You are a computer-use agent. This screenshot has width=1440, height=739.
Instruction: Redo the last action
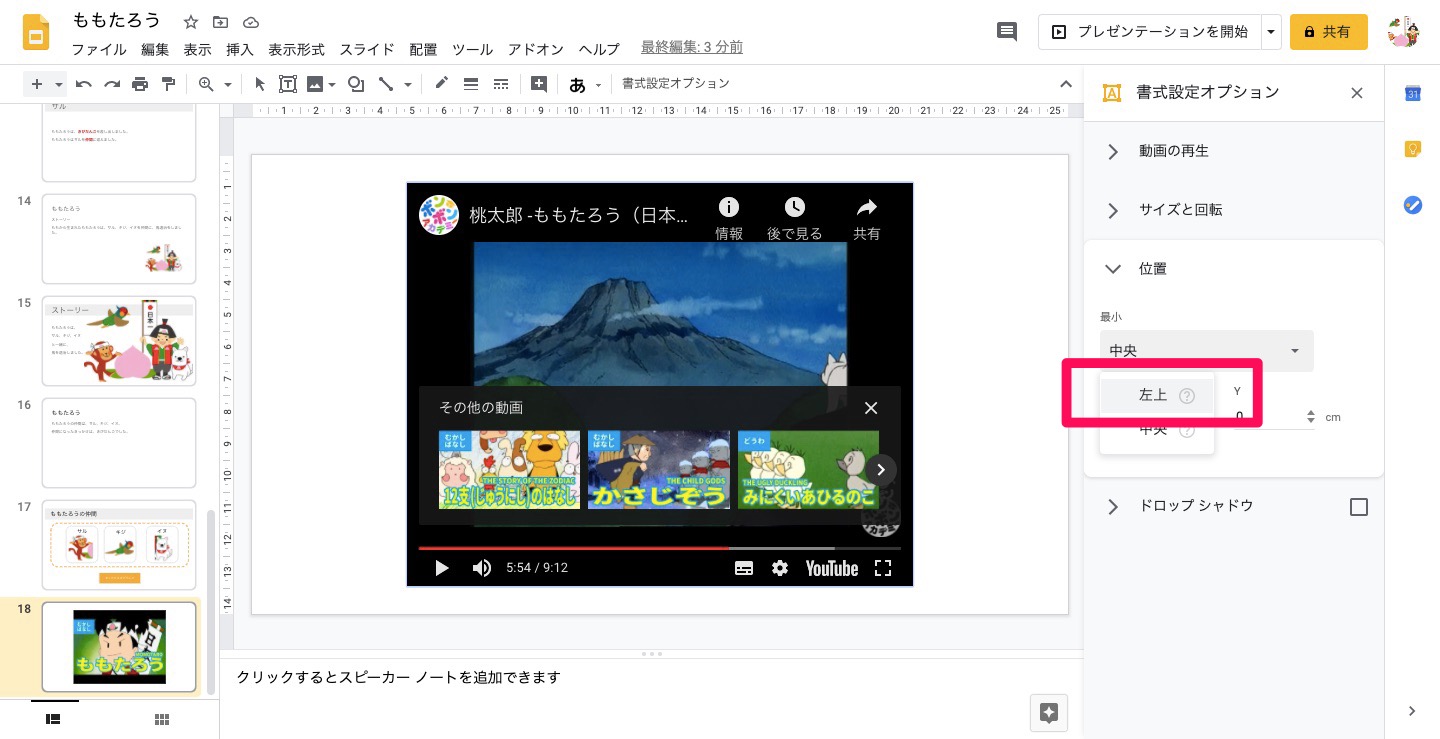pos(112,84)
